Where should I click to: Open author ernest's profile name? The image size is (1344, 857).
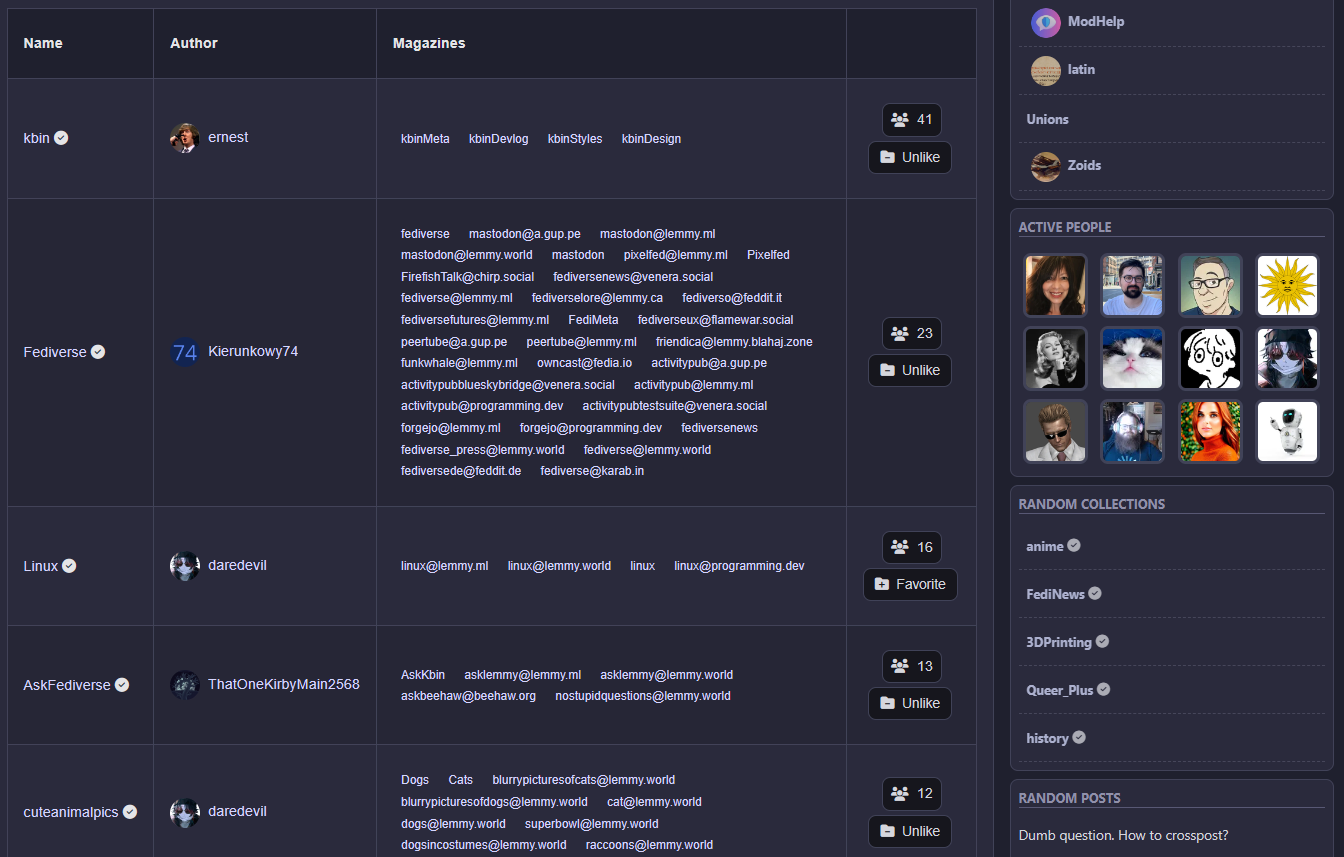pos(228,138)
